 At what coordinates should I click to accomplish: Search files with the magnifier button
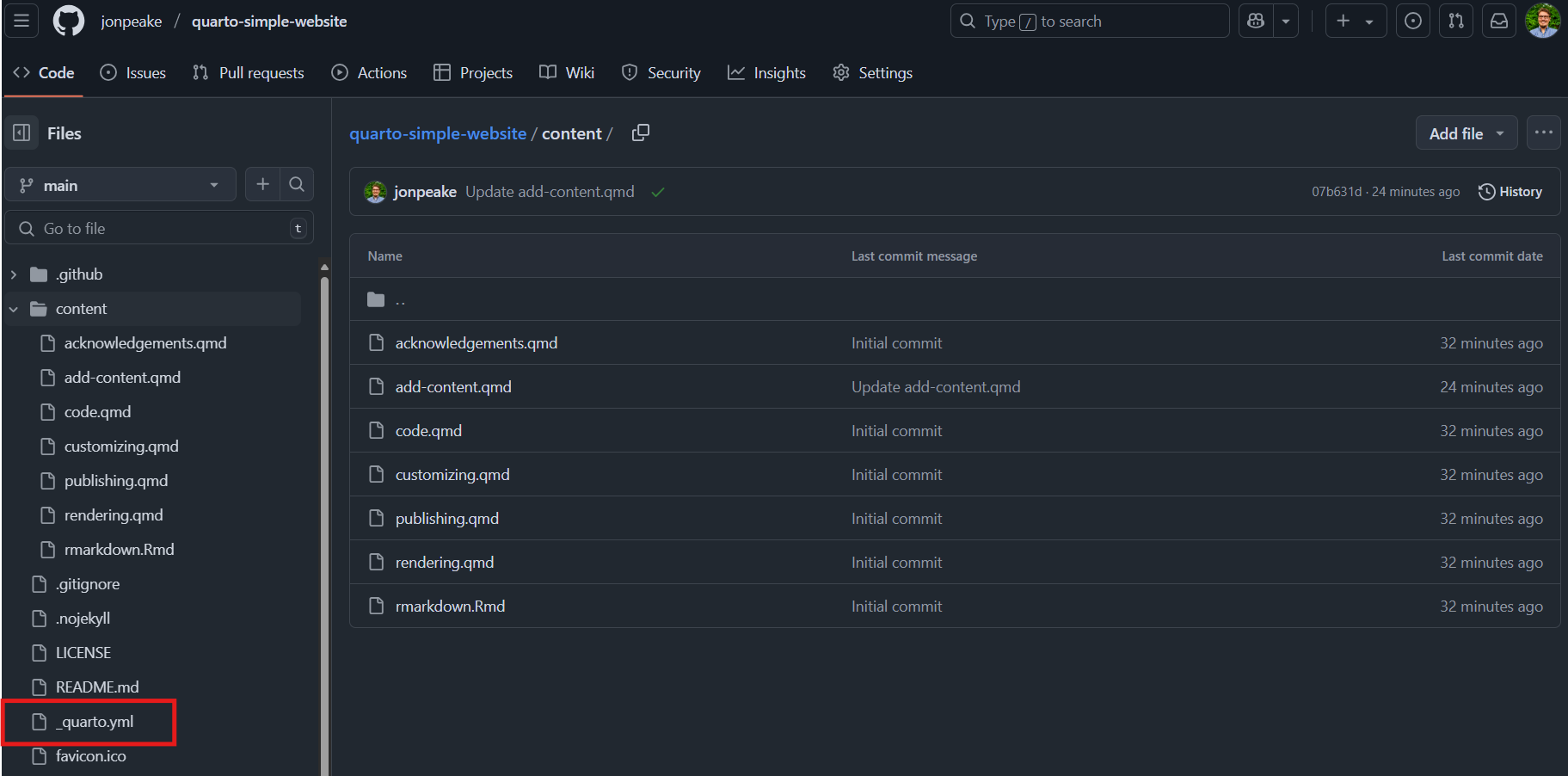point(297,184)
